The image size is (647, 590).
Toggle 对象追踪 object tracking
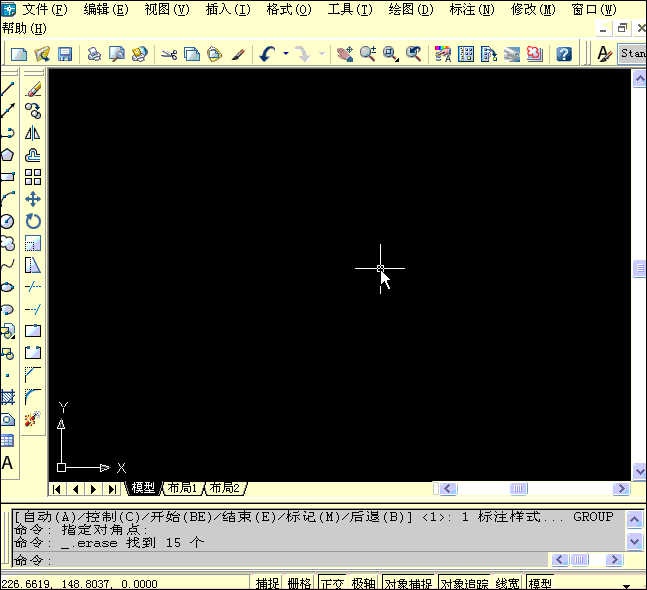coord(464,583)
